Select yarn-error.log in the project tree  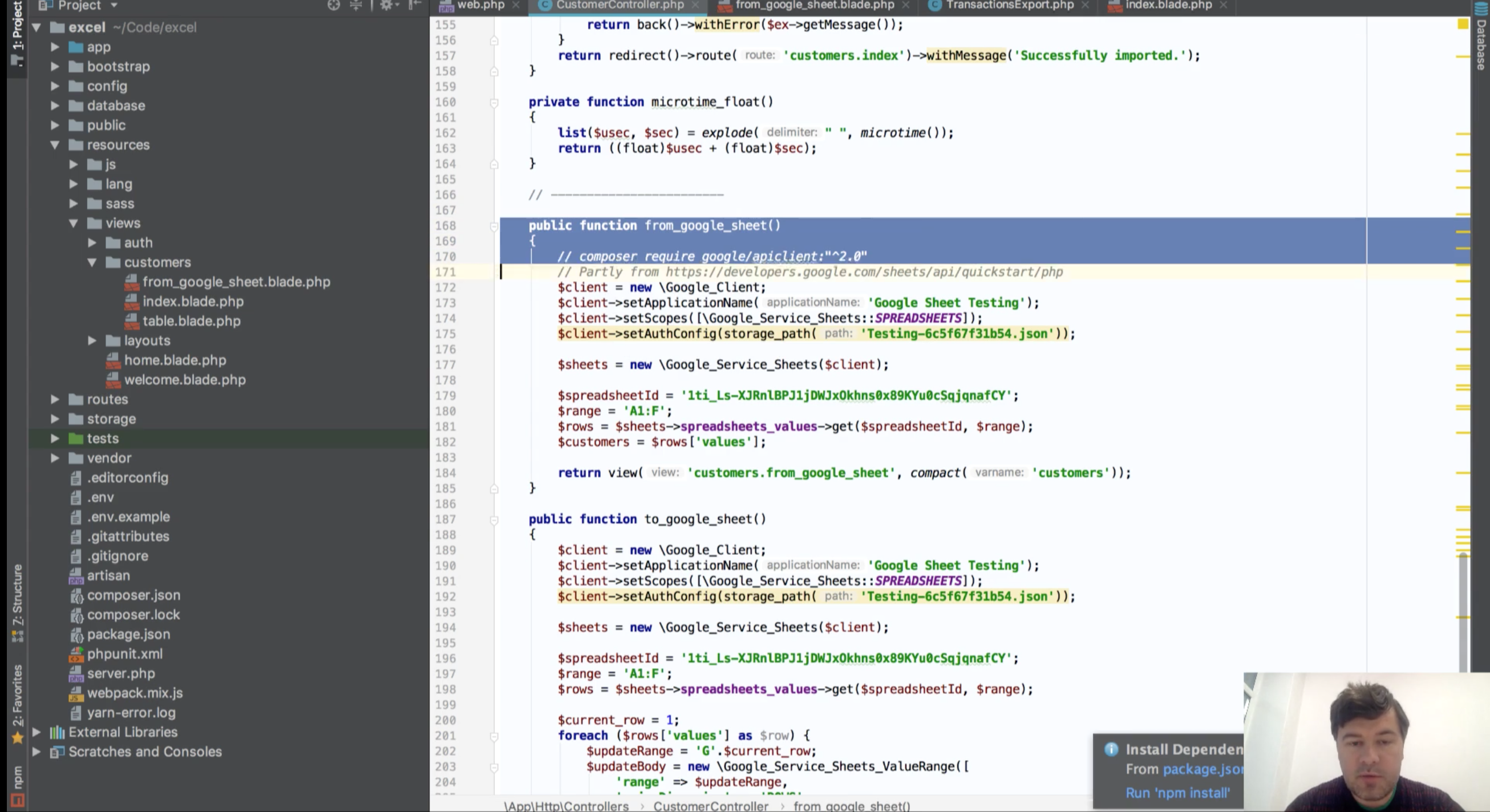tap(131, 713)
